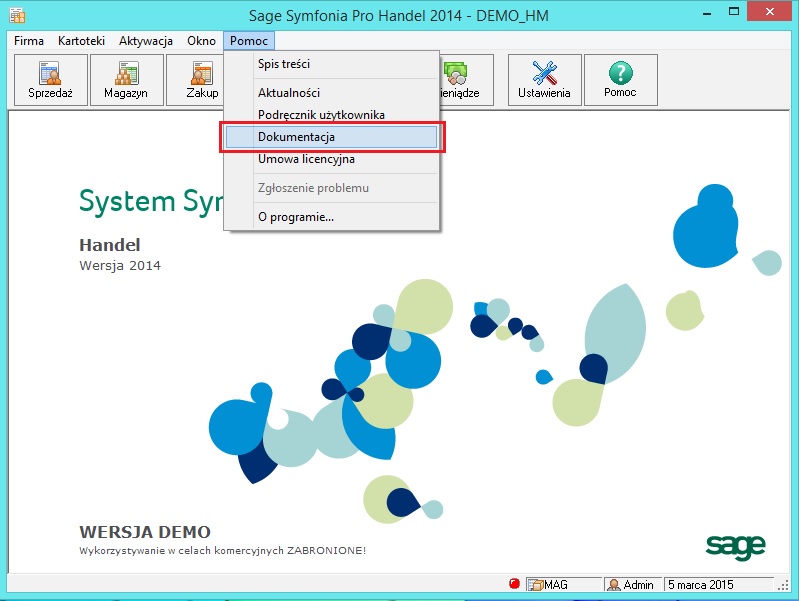Open the Sprzedaż module
This screenshot has height=601, width=799.
tap(50, 80)
